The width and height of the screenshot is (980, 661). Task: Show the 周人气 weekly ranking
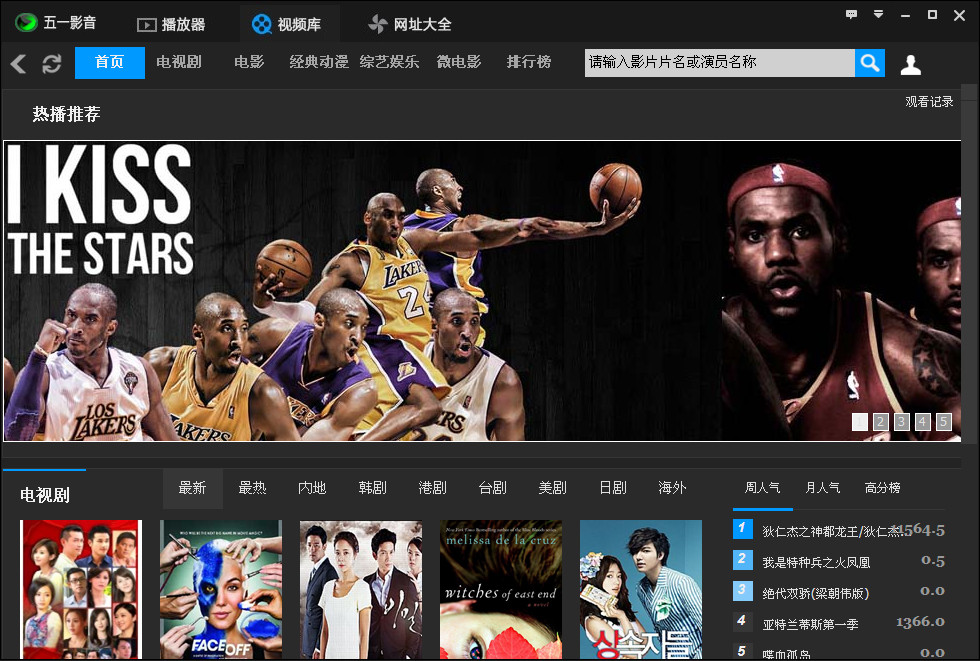(762, 488)
